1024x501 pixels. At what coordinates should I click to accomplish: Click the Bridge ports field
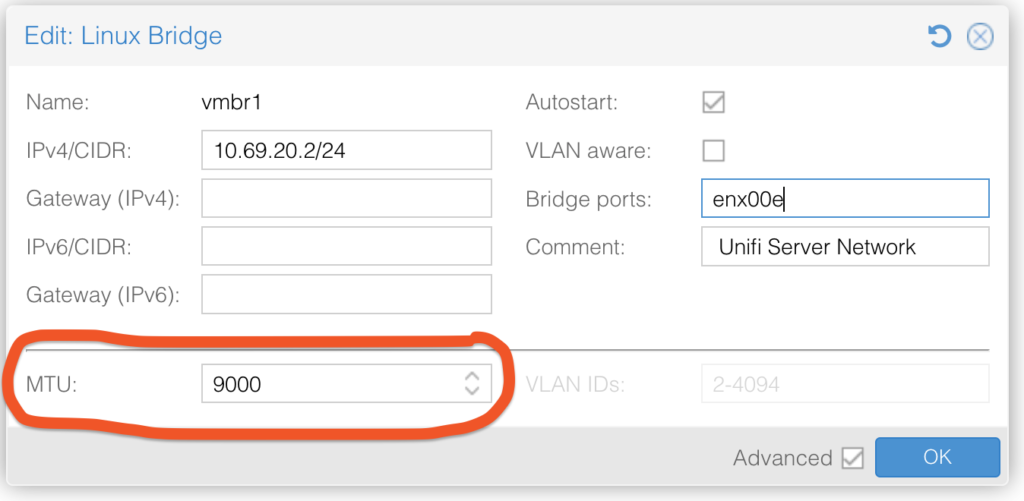pos(845,198)
